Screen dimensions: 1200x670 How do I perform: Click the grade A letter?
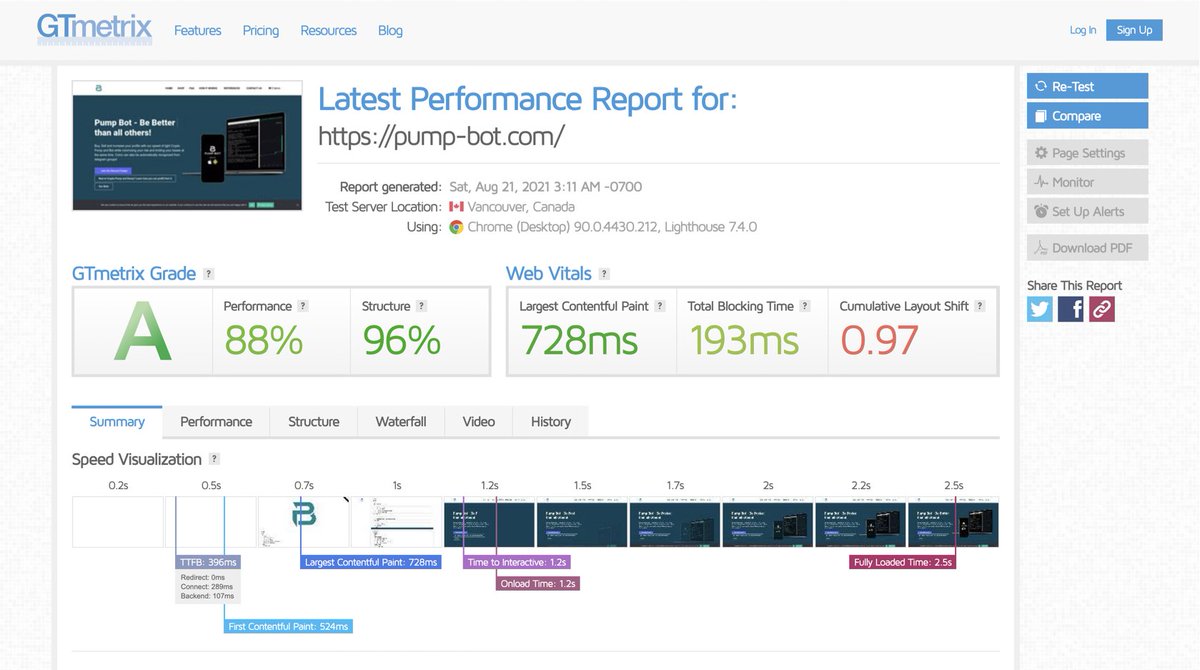[143, 332]
